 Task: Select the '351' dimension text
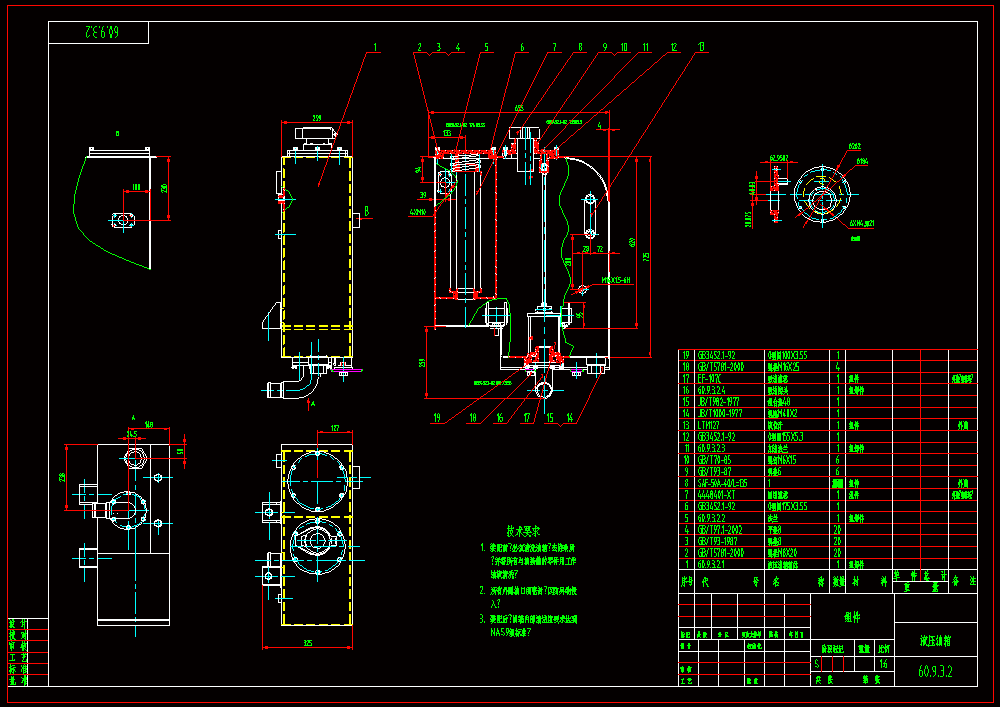tap(422, 362)
